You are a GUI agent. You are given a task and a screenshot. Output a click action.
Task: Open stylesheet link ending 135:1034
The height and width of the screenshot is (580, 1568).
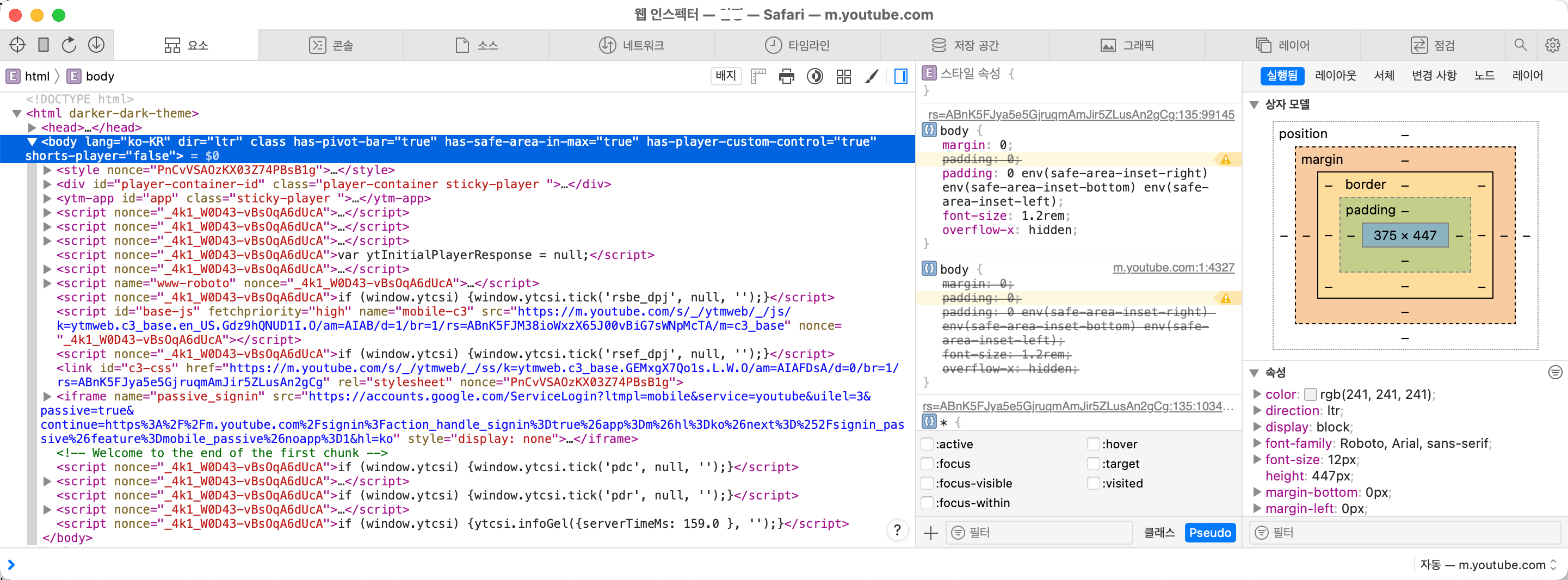(1078, 406)
